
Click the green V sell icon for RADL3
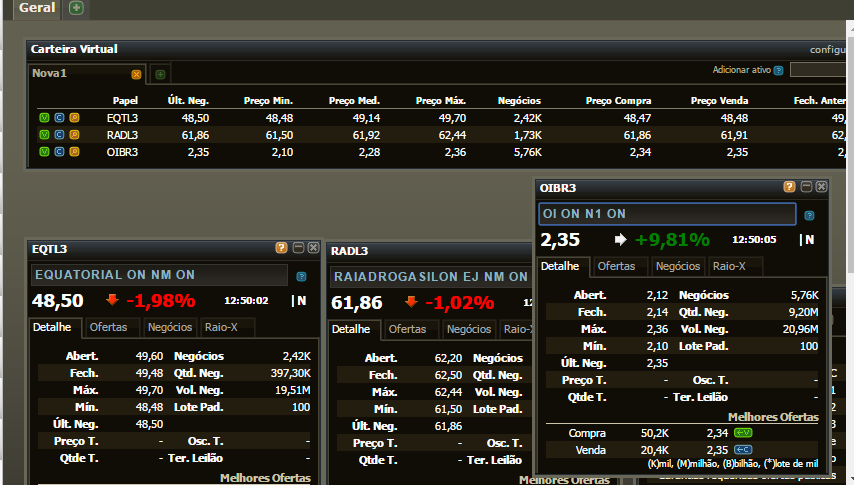[x=45, y=135]
